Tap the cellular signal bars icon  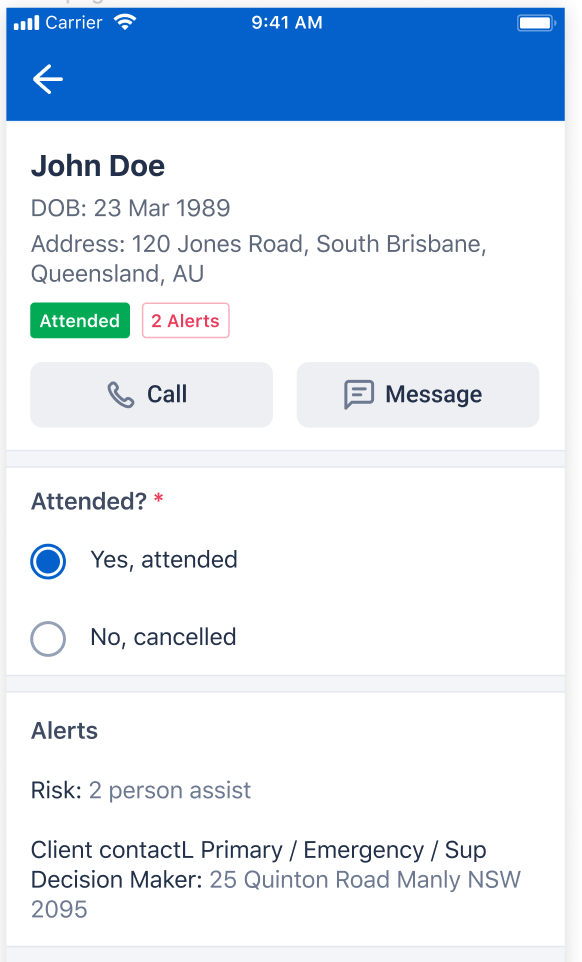coord(26,23)
